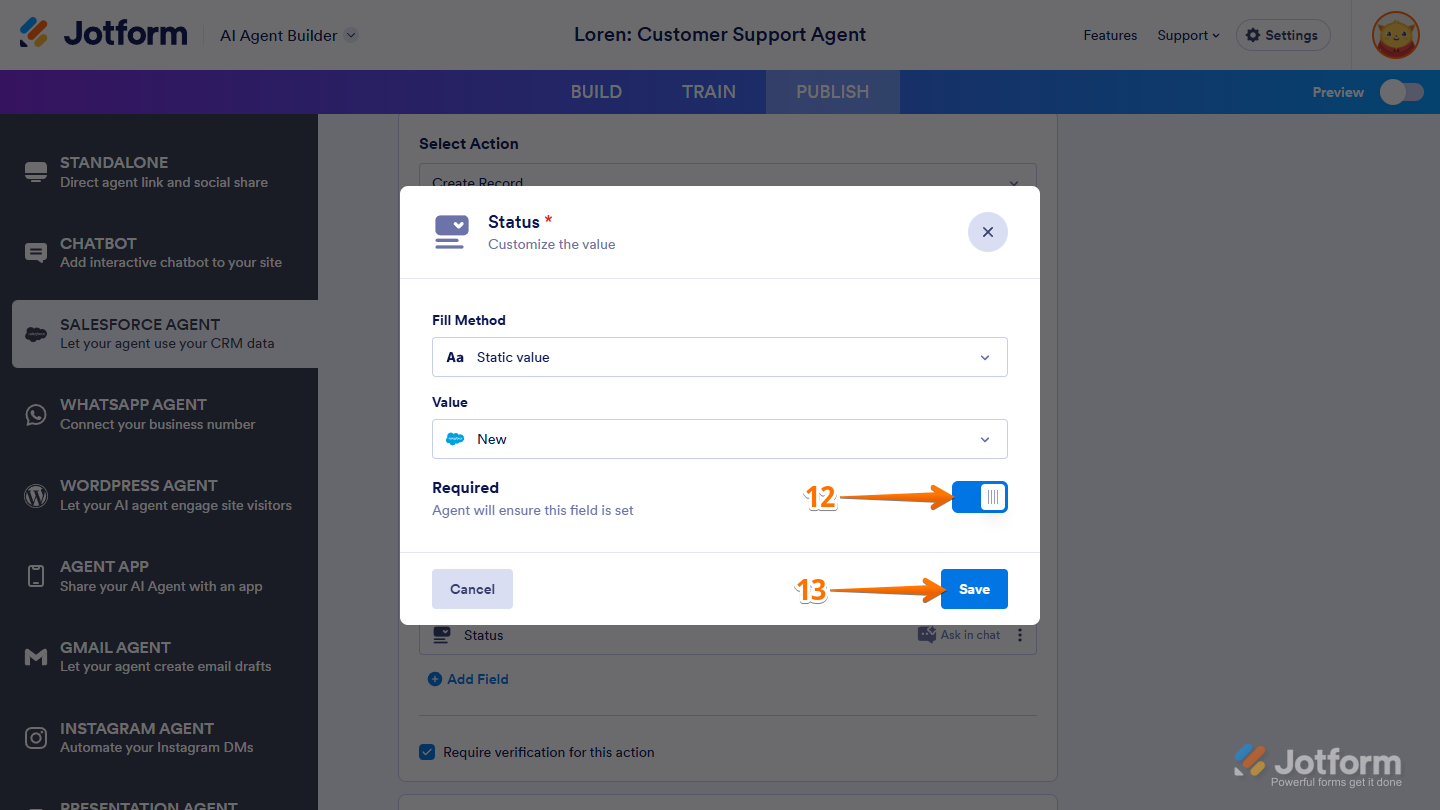Expand the AI Agent Builder menu
Screen dimensions: 1440x810
pyautogui.click(x=287, y=33)
